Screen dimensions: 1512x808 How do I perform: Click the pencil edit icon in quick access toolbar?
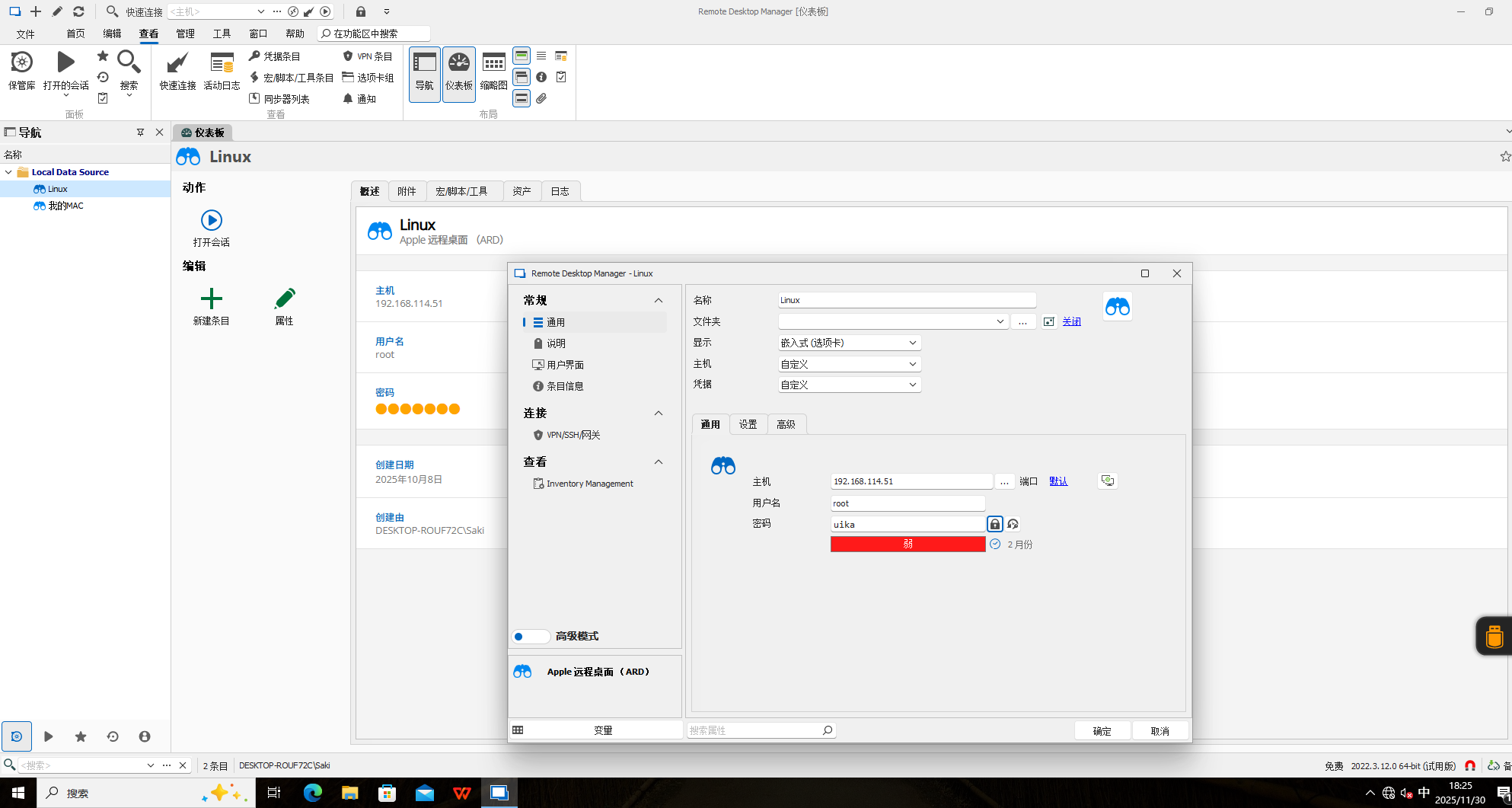tap(57, 11)
